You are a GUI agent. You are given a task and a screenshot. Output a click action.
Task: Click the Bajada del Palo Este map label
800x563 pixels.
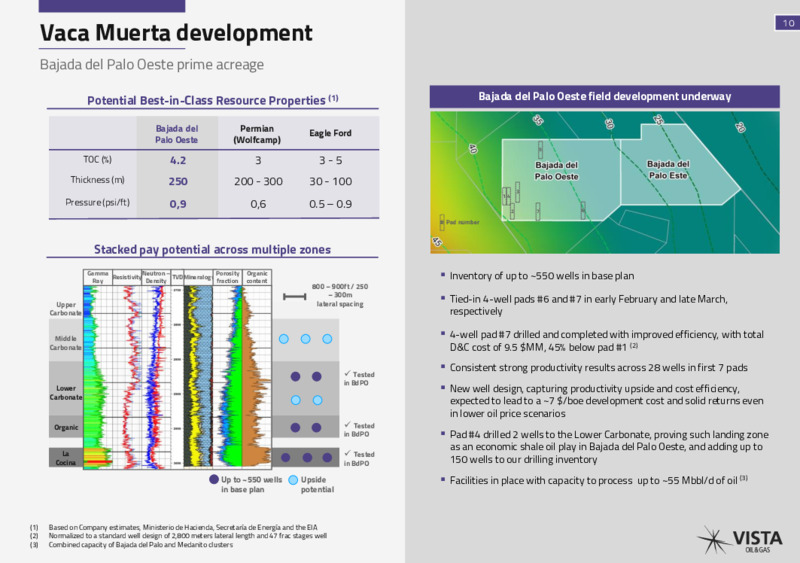[x=668, y=169]
